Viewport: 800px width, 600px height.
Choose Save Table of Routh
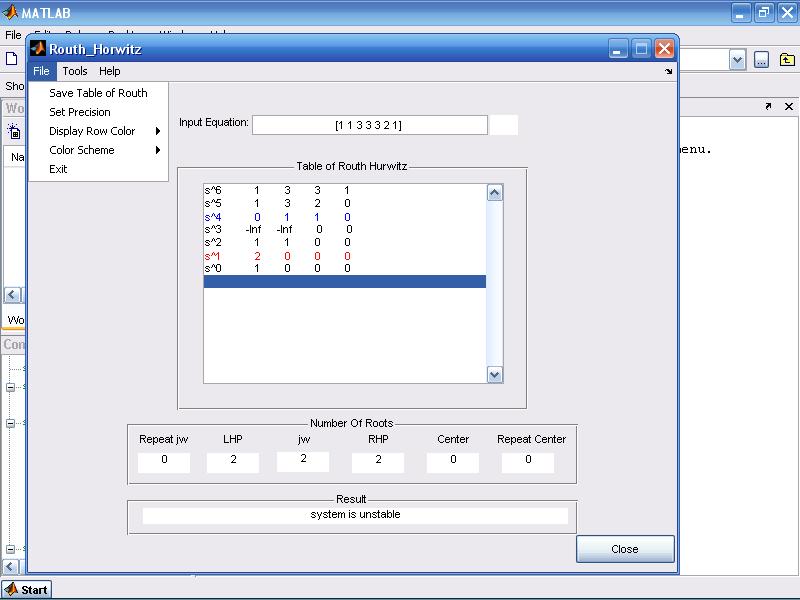(98, 93)
